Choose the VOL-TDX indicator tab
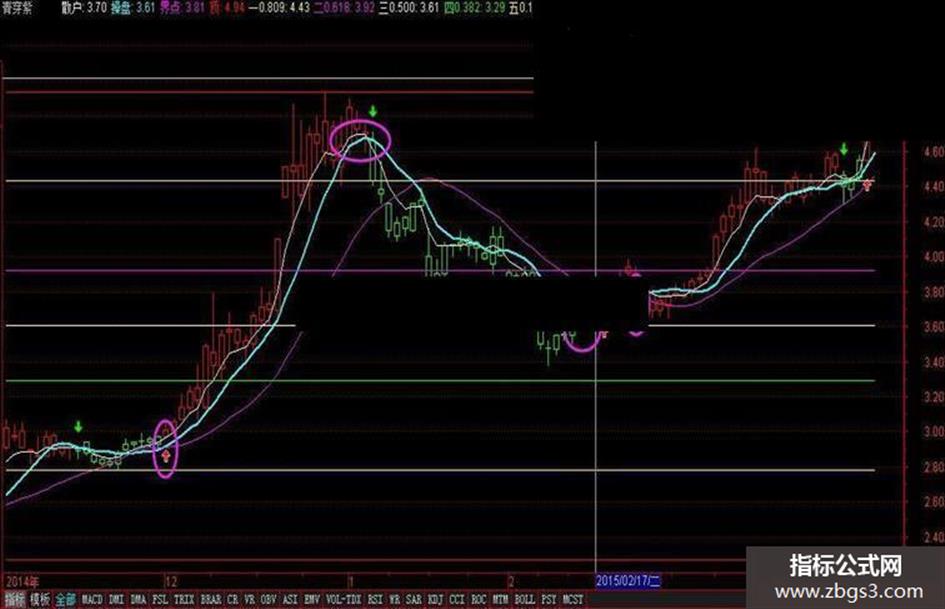 344,600
